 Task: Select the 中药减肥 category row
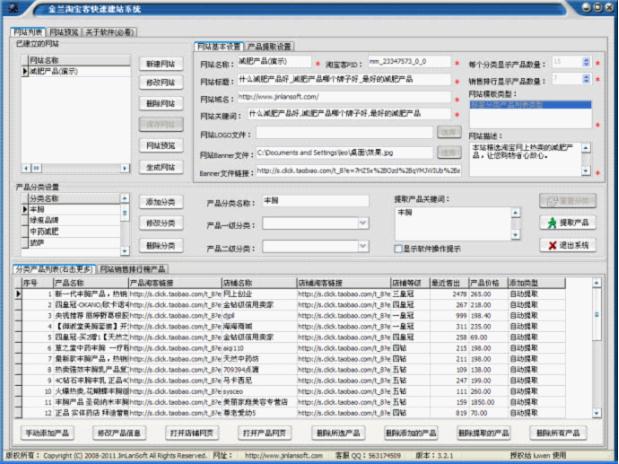tap(74, 231)
